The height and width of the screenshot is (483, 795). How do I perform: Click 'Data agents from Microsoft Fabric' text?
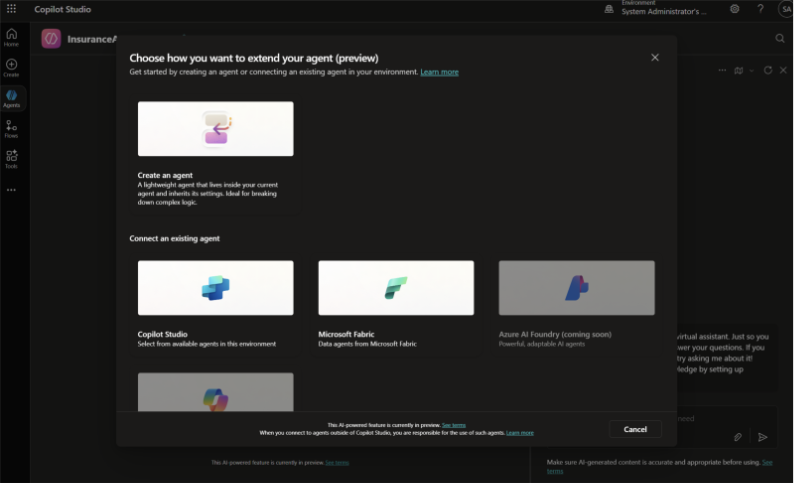point(368,344)
